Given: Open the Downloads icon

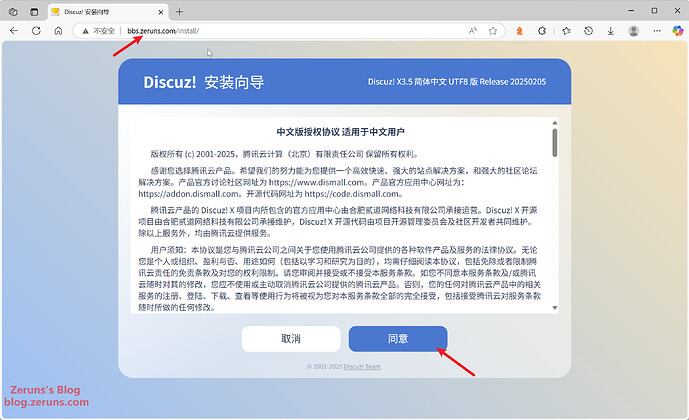Looking at the screenshot, I should (610, 31).
